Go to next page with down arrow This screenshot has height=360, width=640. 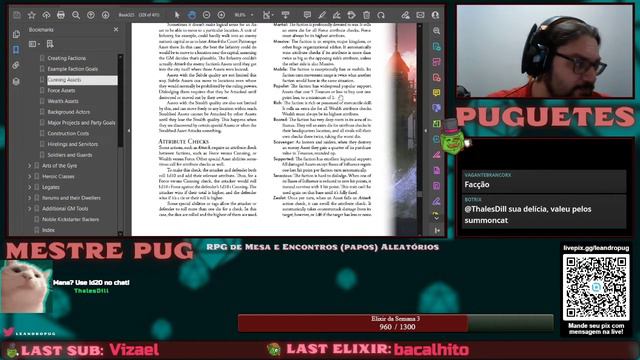click(x=105, y=15)
